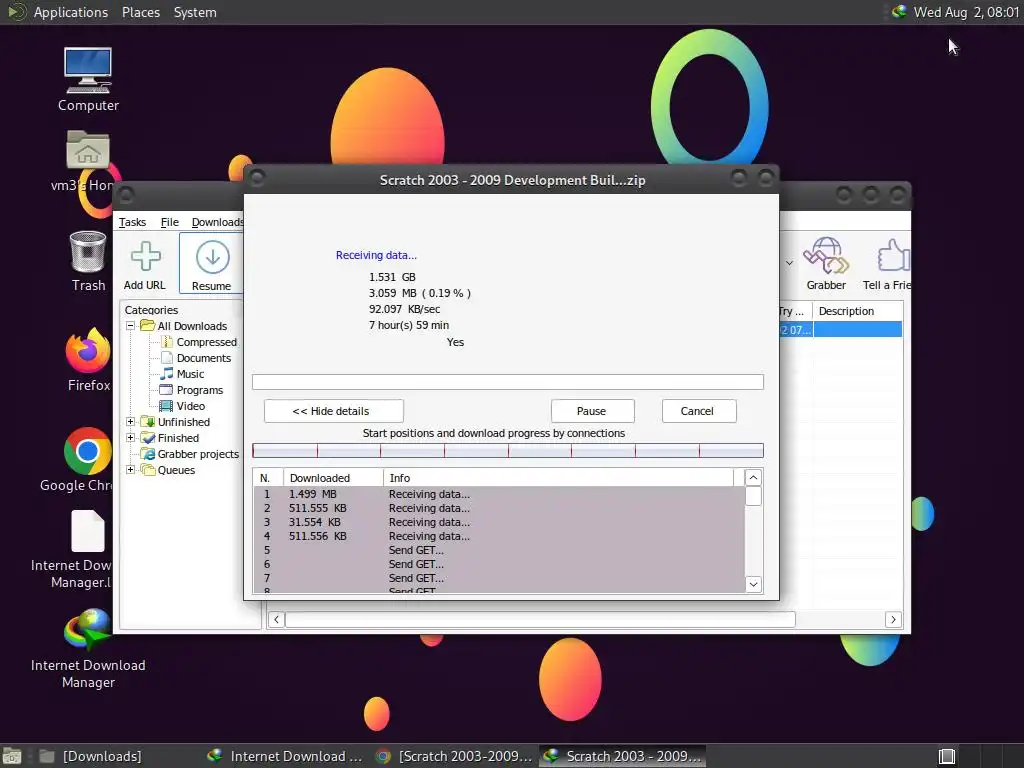1024x768 pixels.
Task: Open the toolbar overflow dropdown arrow
Action: coord(790,263)
